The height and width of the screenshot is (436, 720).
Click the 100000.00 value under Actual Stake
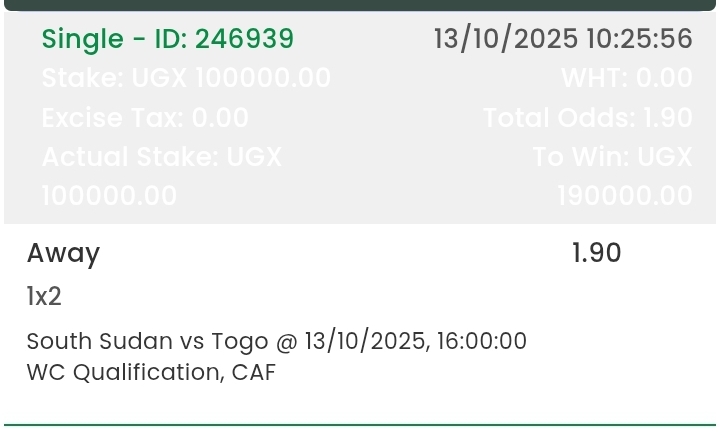pyautogui.click(x=109, y=196)
